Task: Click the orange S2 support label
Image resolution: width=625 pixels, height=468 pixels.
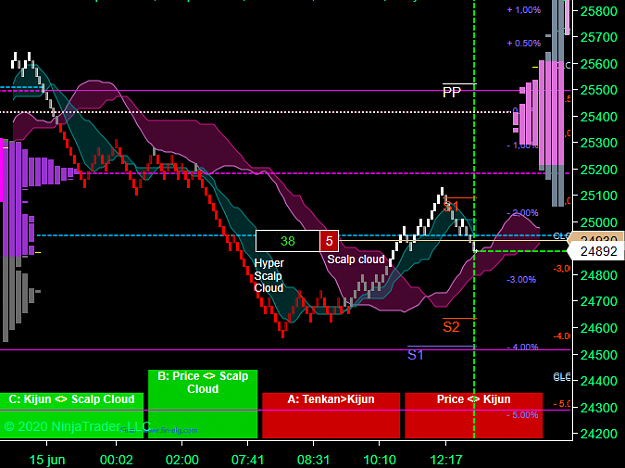Action: pyautogui.click(x=451, y=327)
